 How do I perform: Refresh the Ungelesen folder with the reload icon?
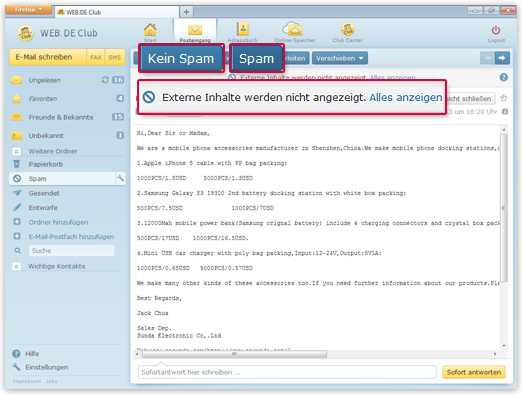(x=105, y=80)
